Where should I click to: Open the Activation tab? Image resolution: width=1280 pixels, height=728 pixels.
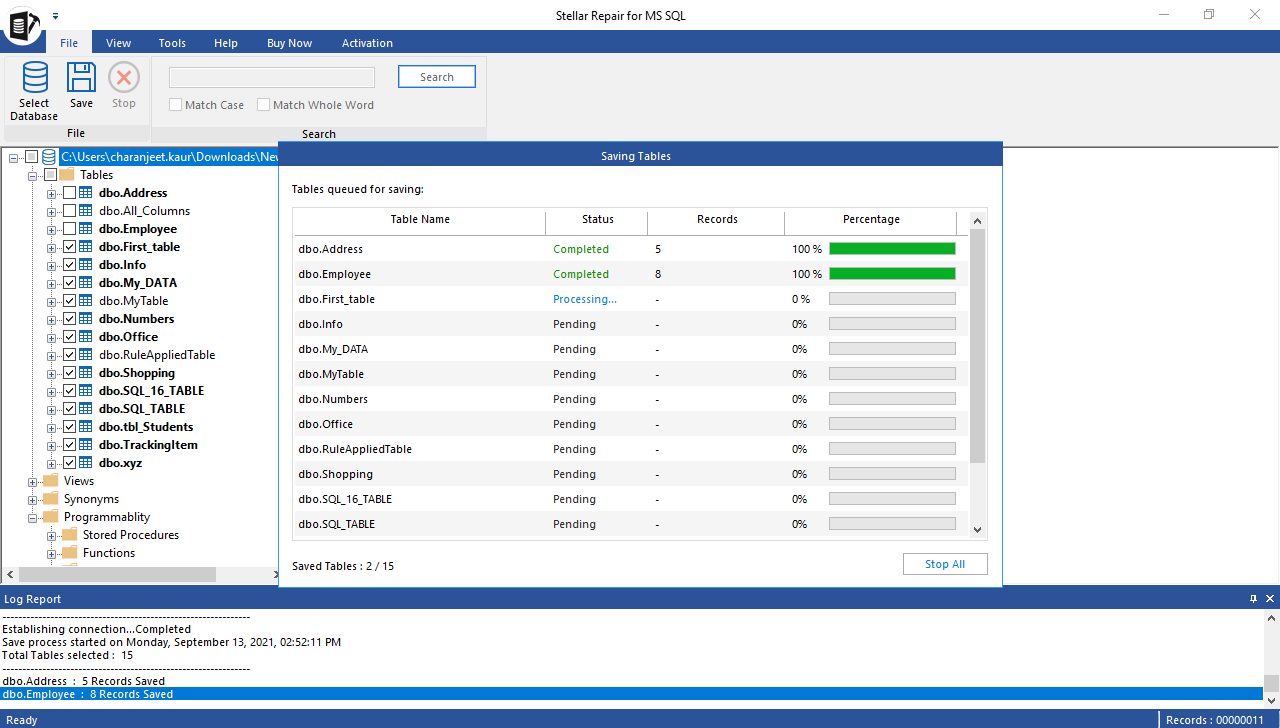pyautogui.click(x=368, y=43)
